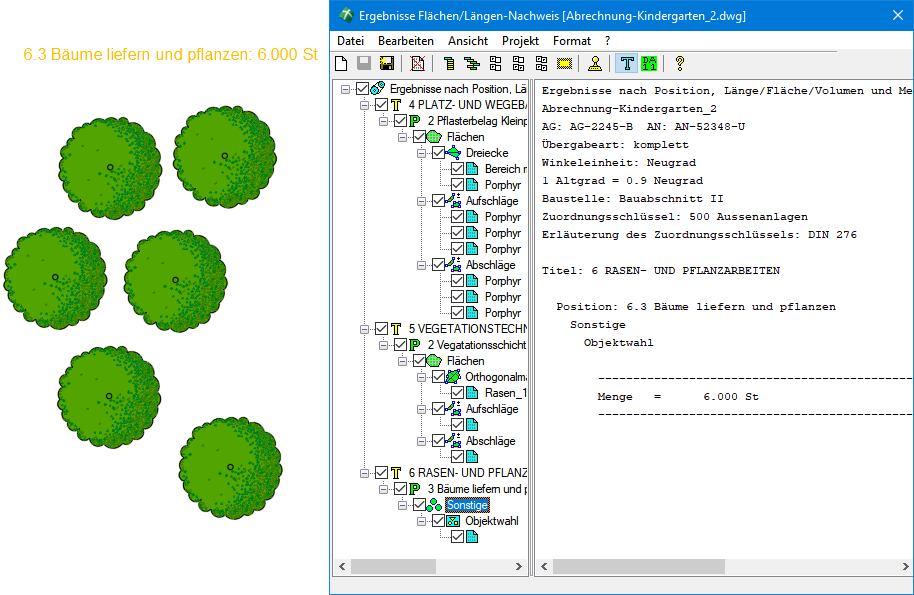Viewport: 914px width, 595px height.
Task: Collapse the 6 RASEN- UND PFLANZ node
Action: pyautogui.click(x=366, y=473)
